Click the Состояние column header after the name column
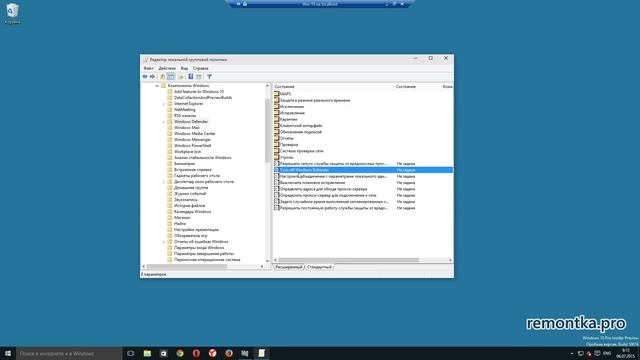The image size is (640, 360). point(406,87)
